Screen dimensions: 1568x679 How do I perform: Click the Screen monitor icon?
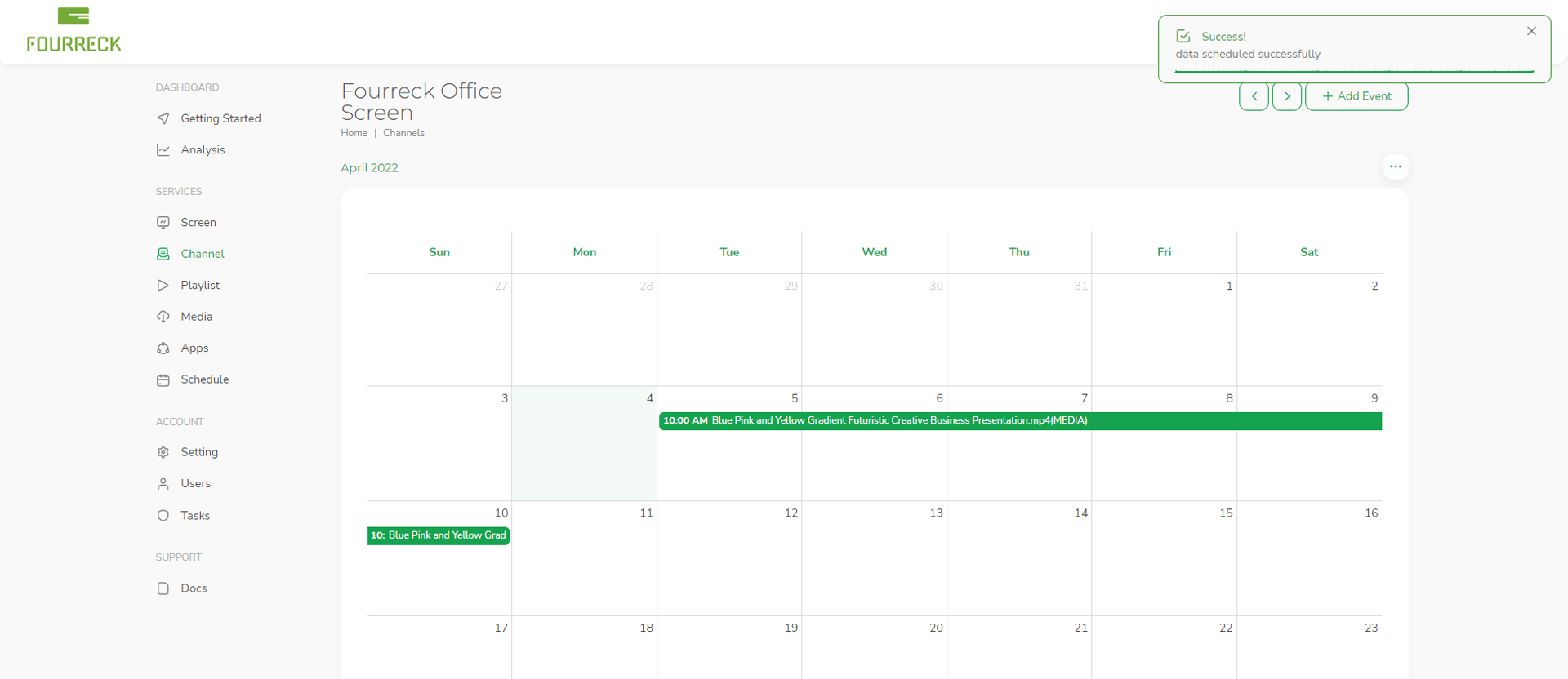[x=163, y=223]
